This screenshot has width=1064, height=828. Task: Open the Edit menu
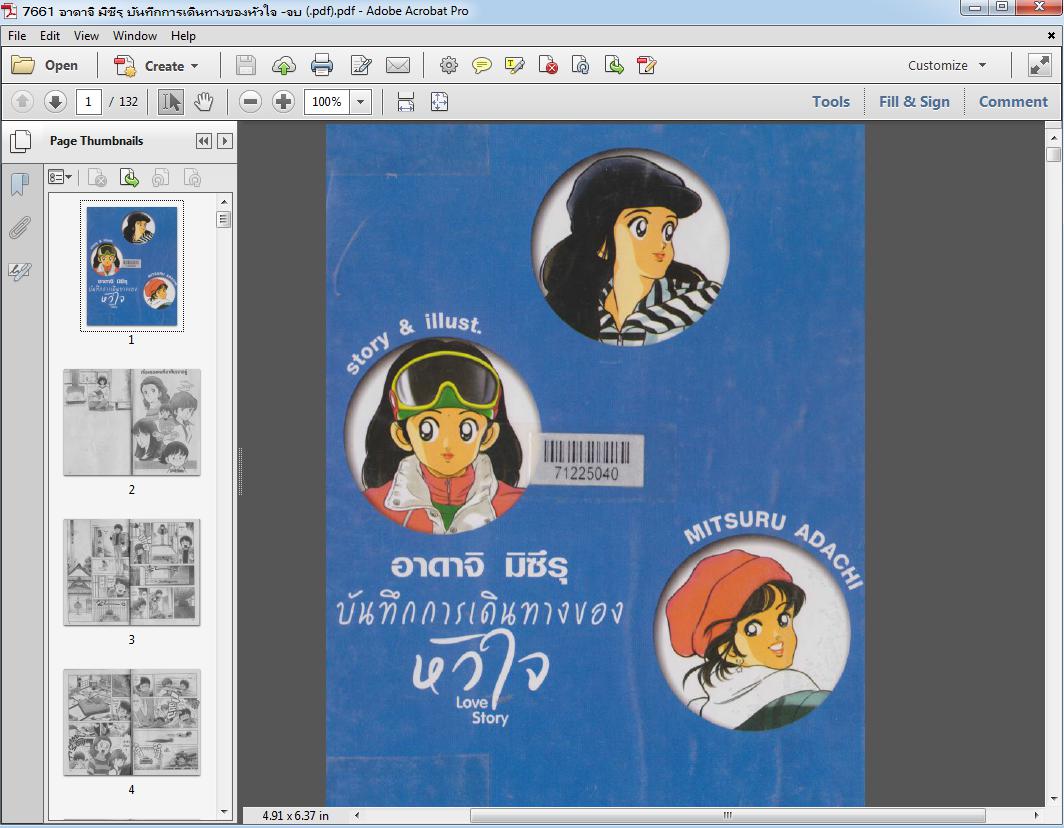click(x=50, y=36)
